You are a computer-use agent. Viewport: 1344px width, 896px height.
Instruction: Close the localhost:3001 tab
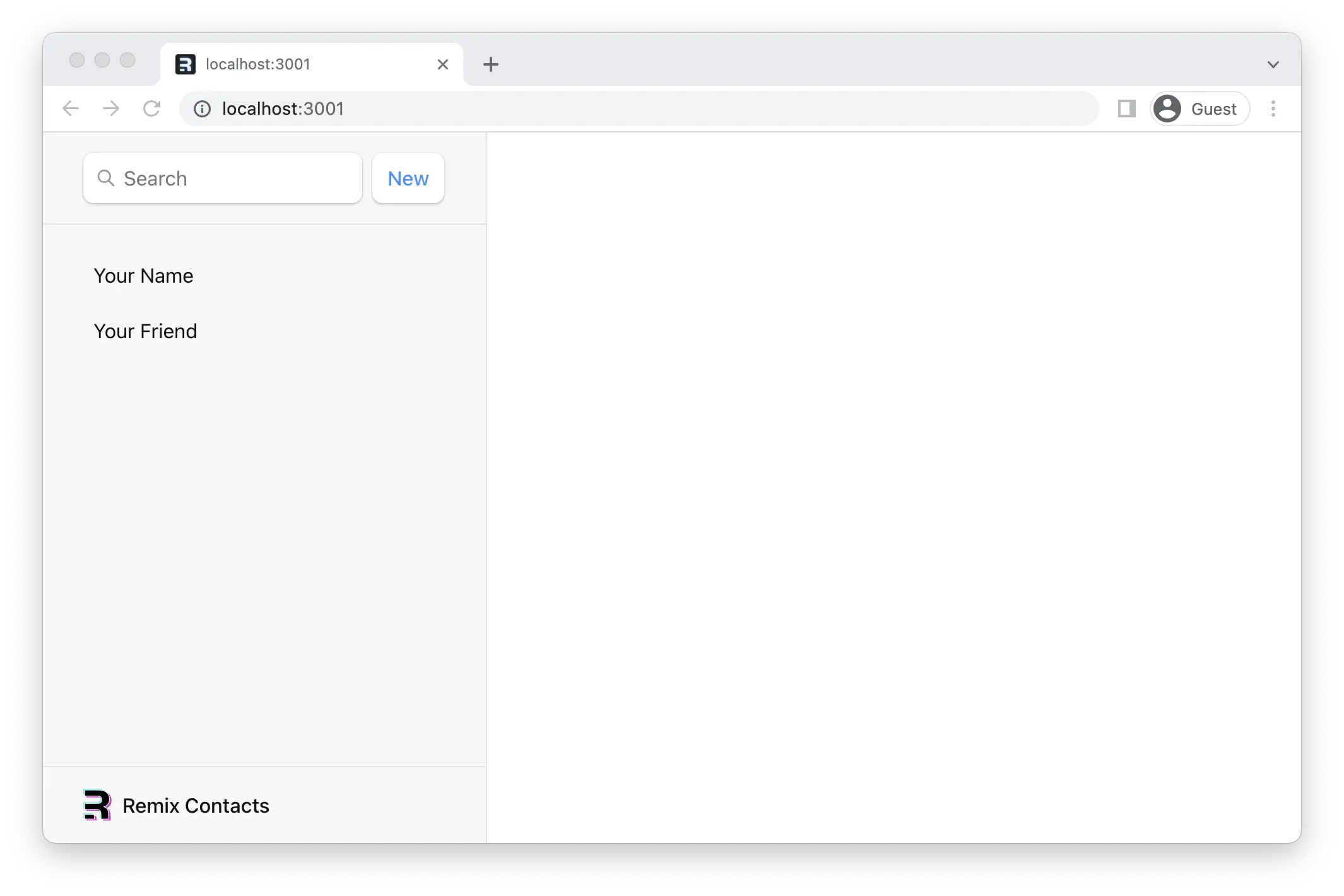pyautogui.click(x=443, y=64)
